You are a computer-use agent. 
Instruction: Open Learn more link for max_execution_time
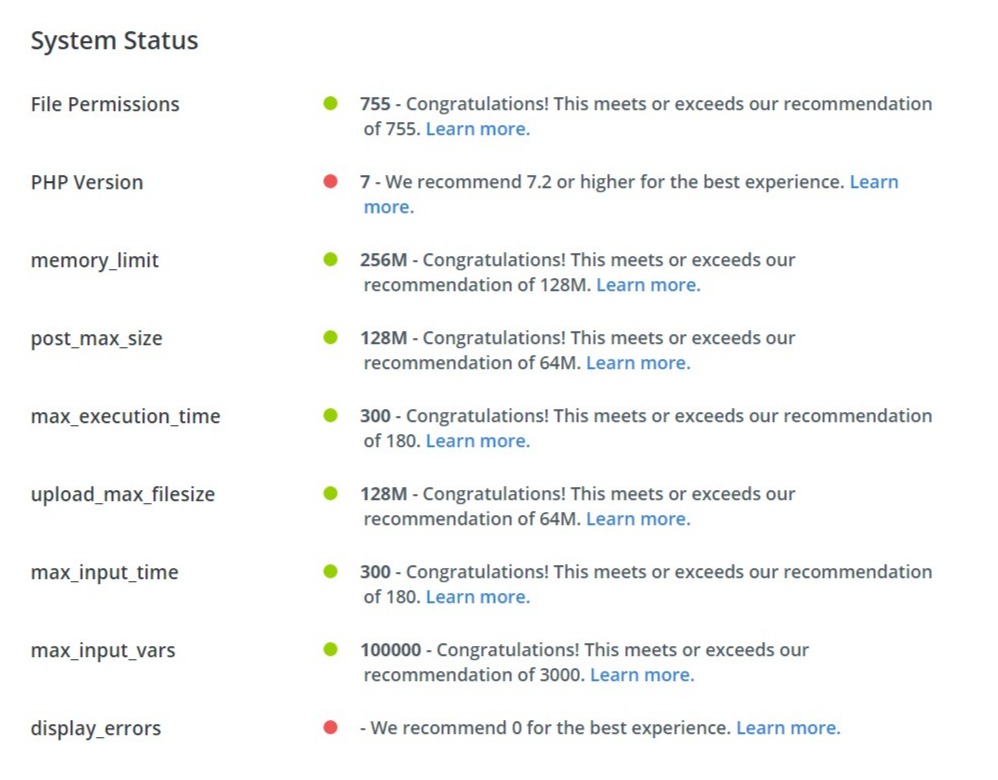coord(477,441)
